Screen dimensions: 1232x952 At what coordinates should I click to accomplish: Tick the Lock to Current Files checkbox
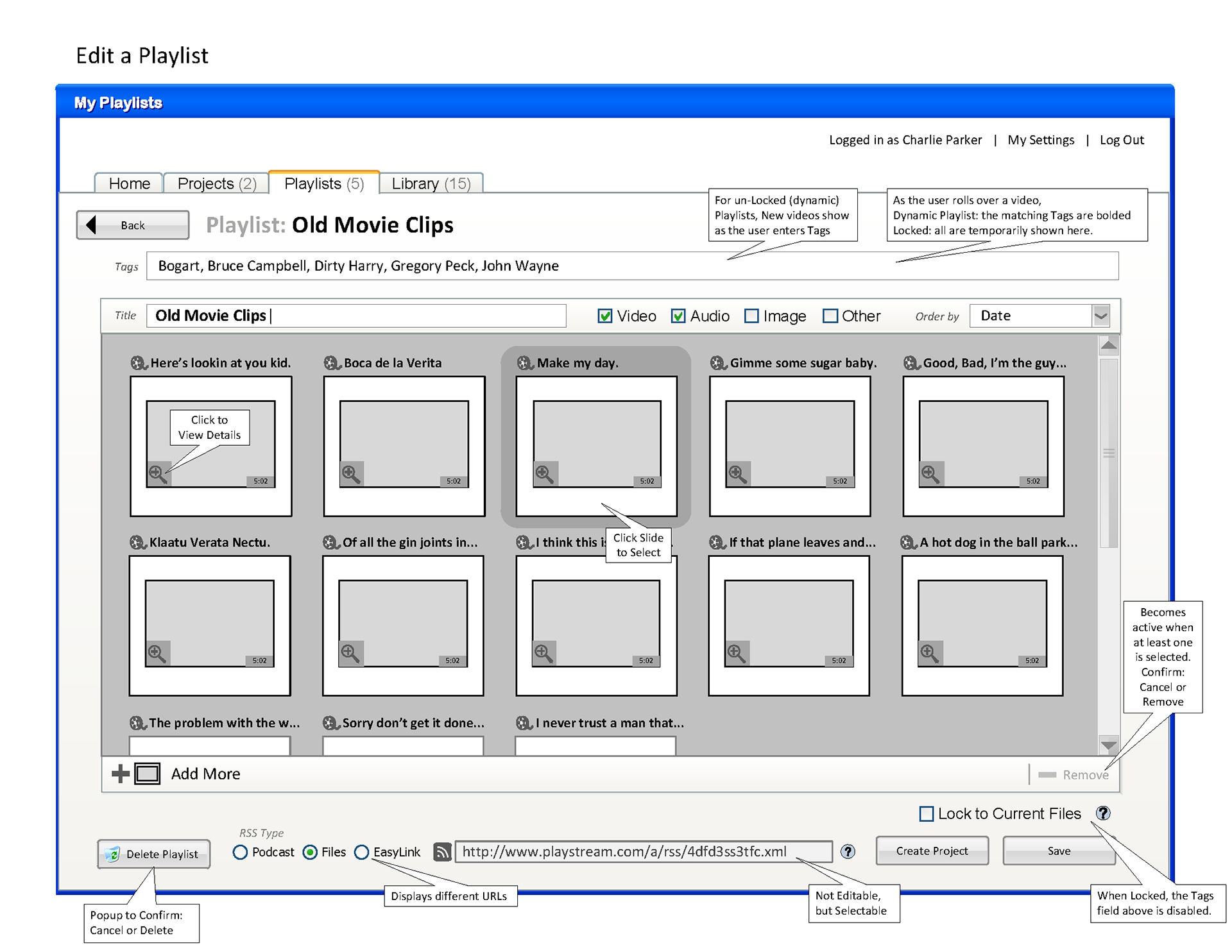pyautogui.click(x=927, y=814)
